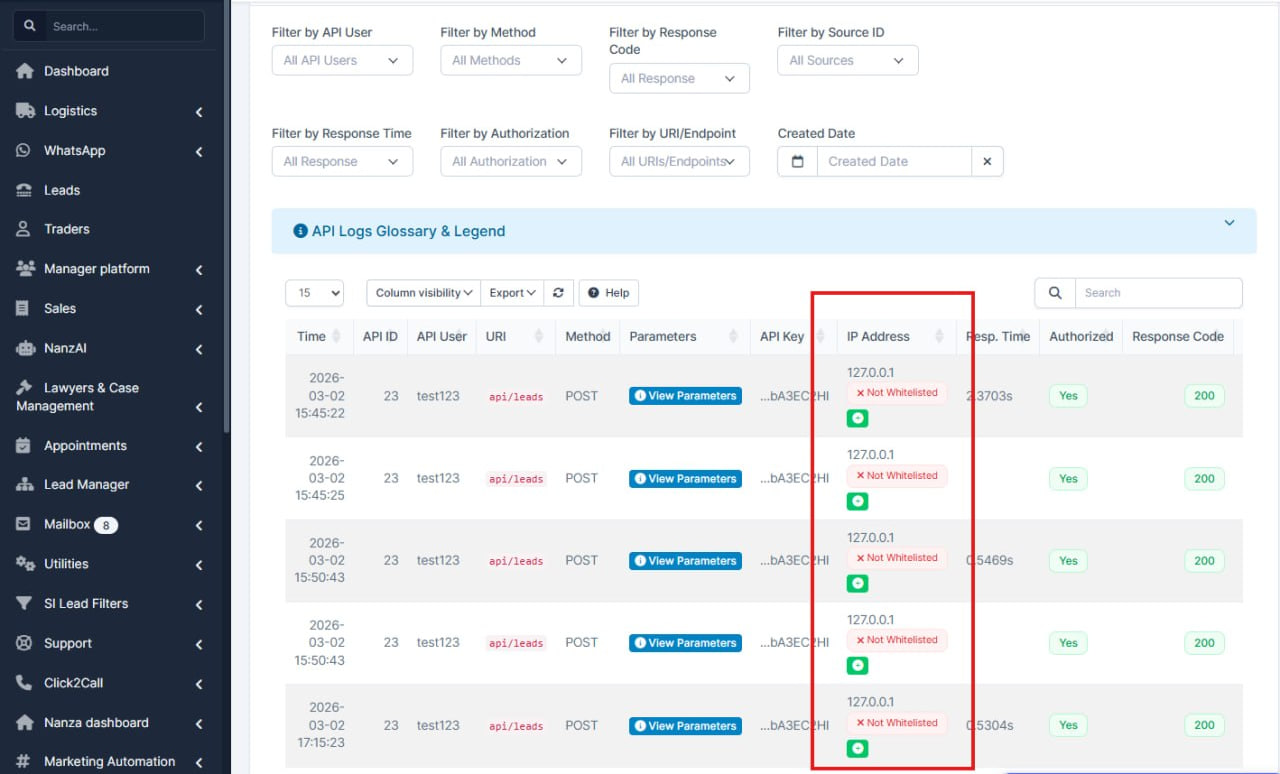This screenshot has width=1280, height=774.
Task: Expand the Logistics menu
Action: click(x=199, y=112)
